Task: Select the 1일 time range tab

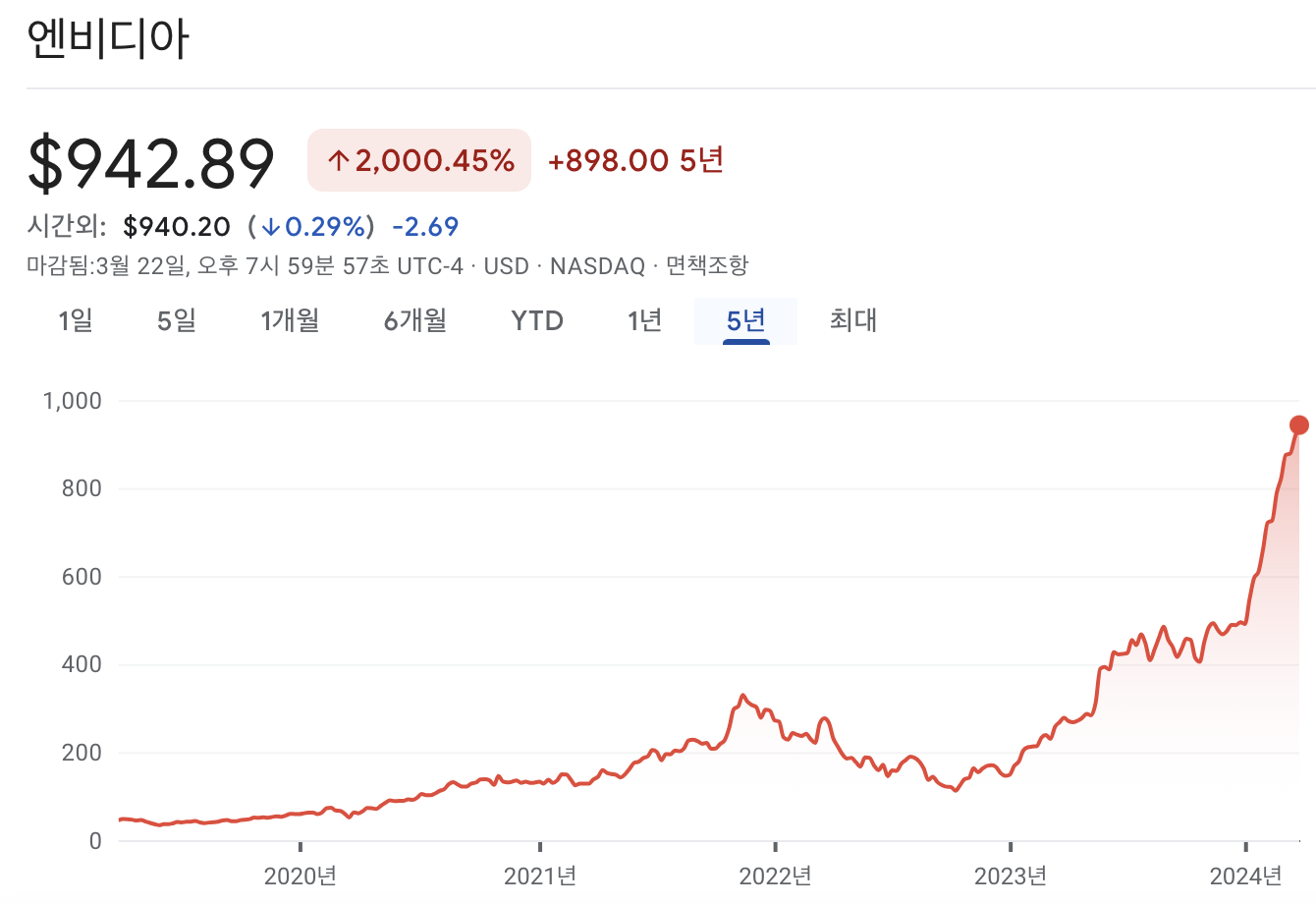Action: pos(74,320)
